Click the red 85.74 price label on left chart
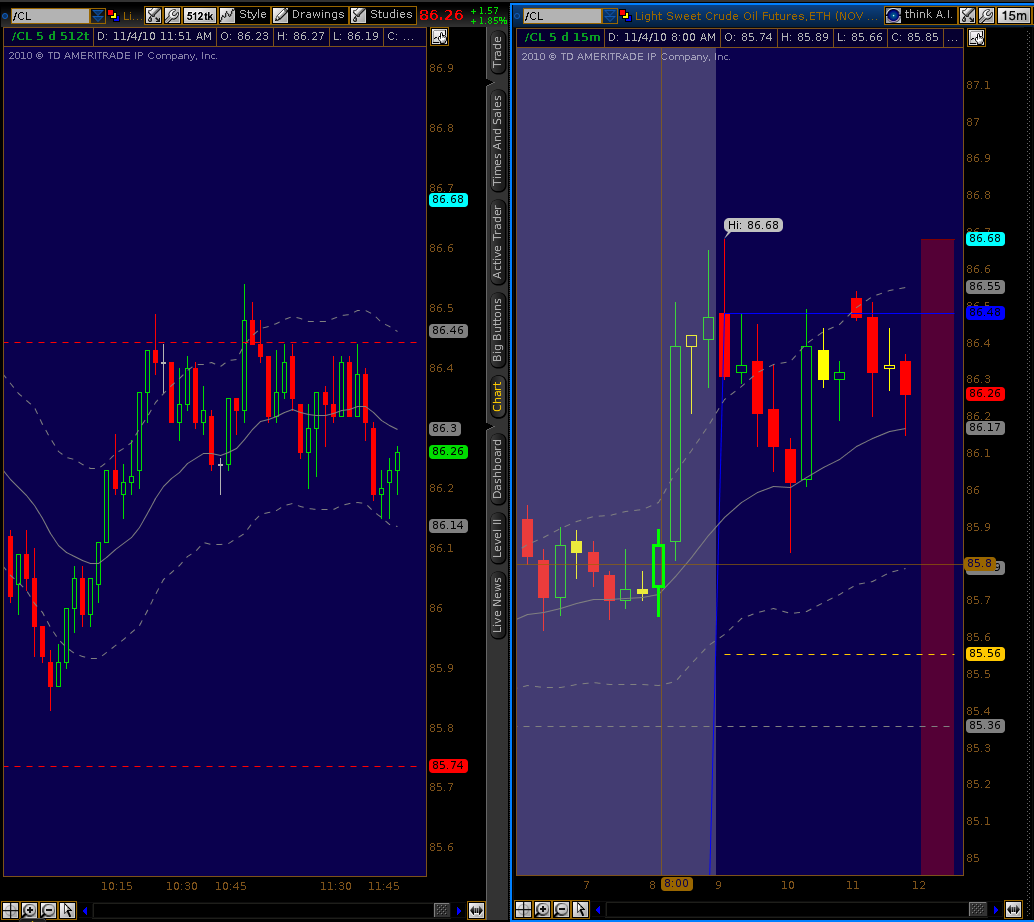The width and height of the screenshot is (1034, 922). (448, 766)
